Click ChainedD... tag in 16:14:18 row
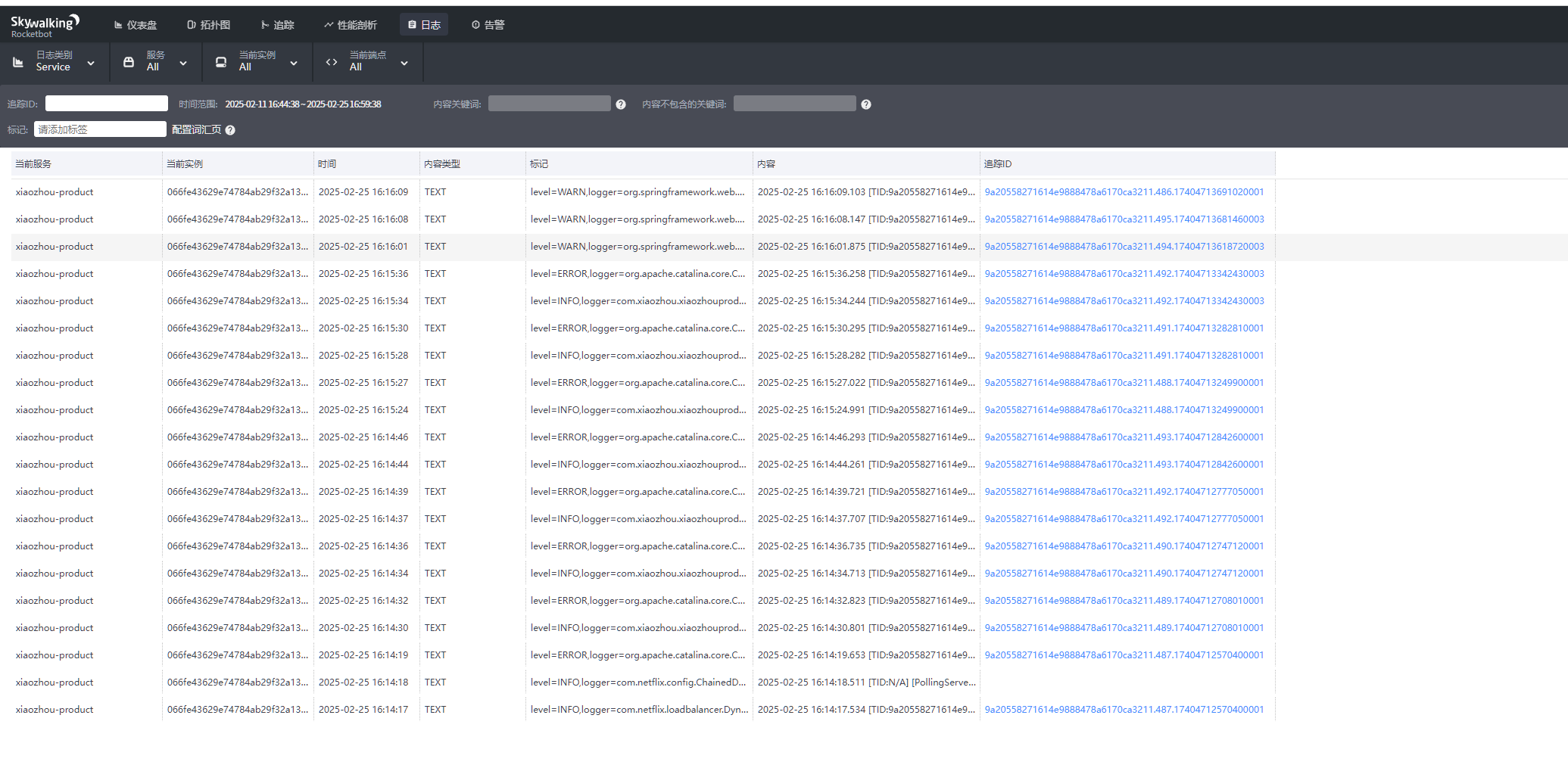Screen dimensions: 1568x768 (638, 682)
